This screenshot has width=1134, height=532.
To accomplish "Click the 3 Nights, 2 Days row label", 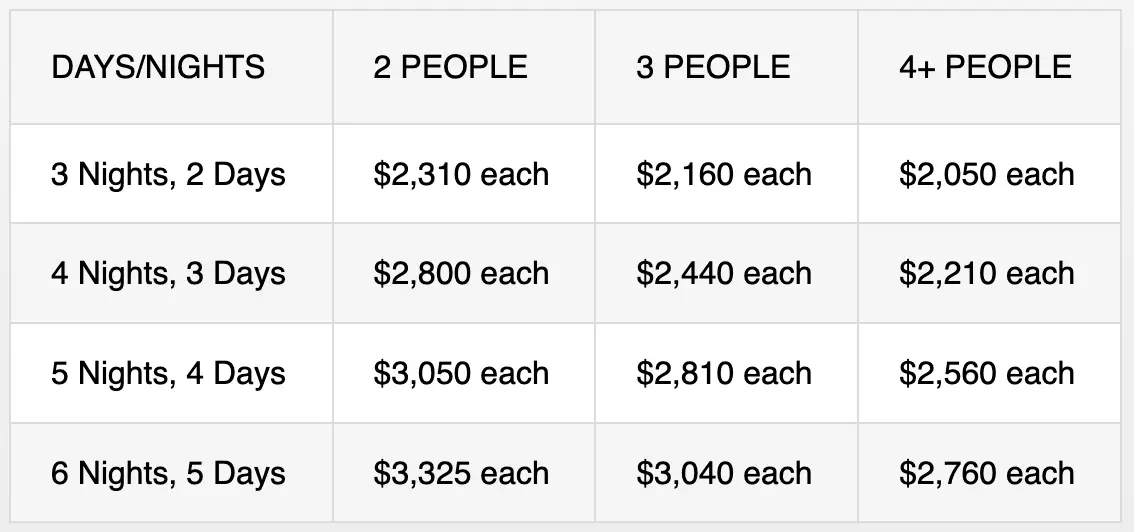I will (x=168, y=174).
